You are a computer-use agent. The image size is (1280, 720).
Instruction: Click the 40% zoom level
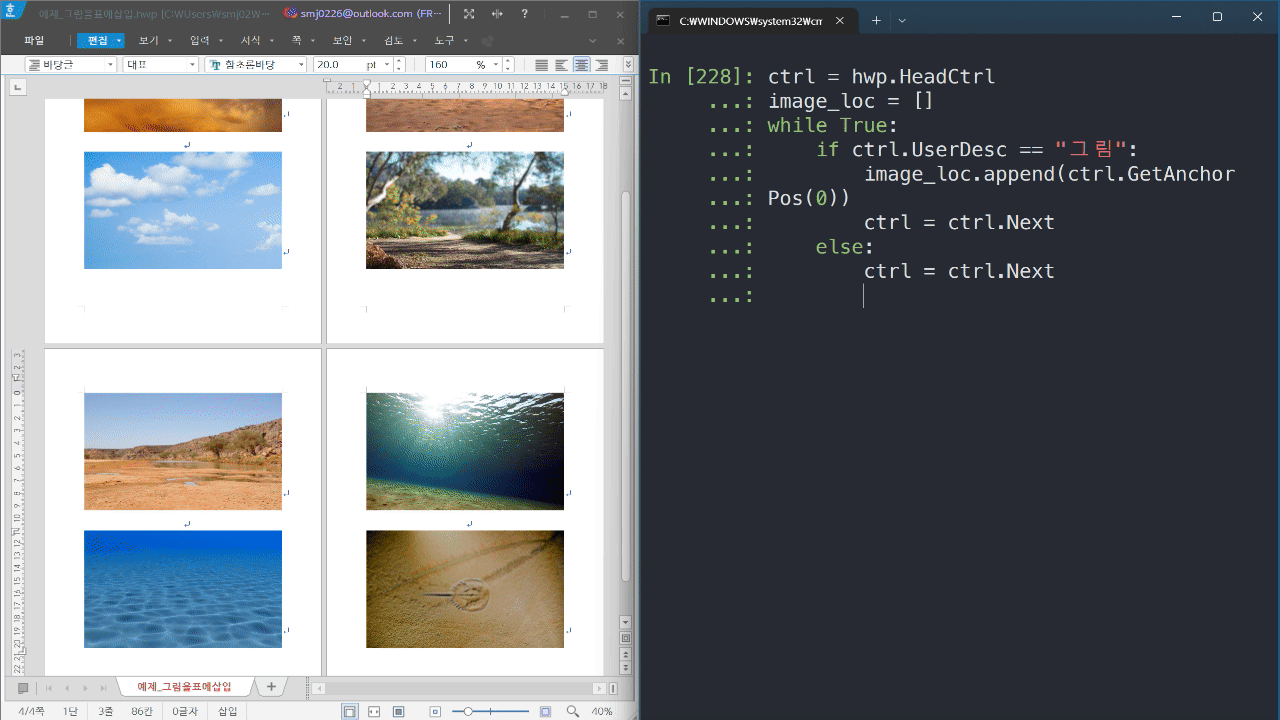[602, 712]
